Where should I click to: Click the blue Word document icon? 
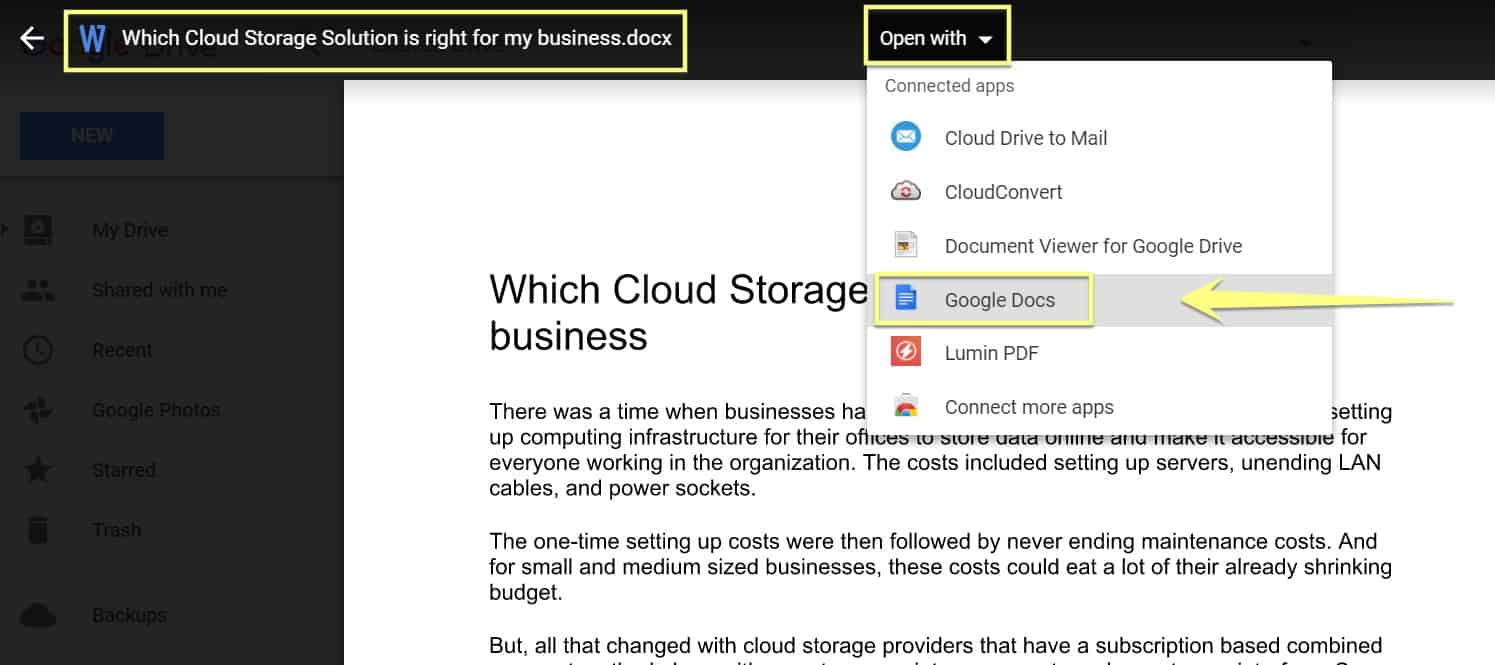pos(92,39)
